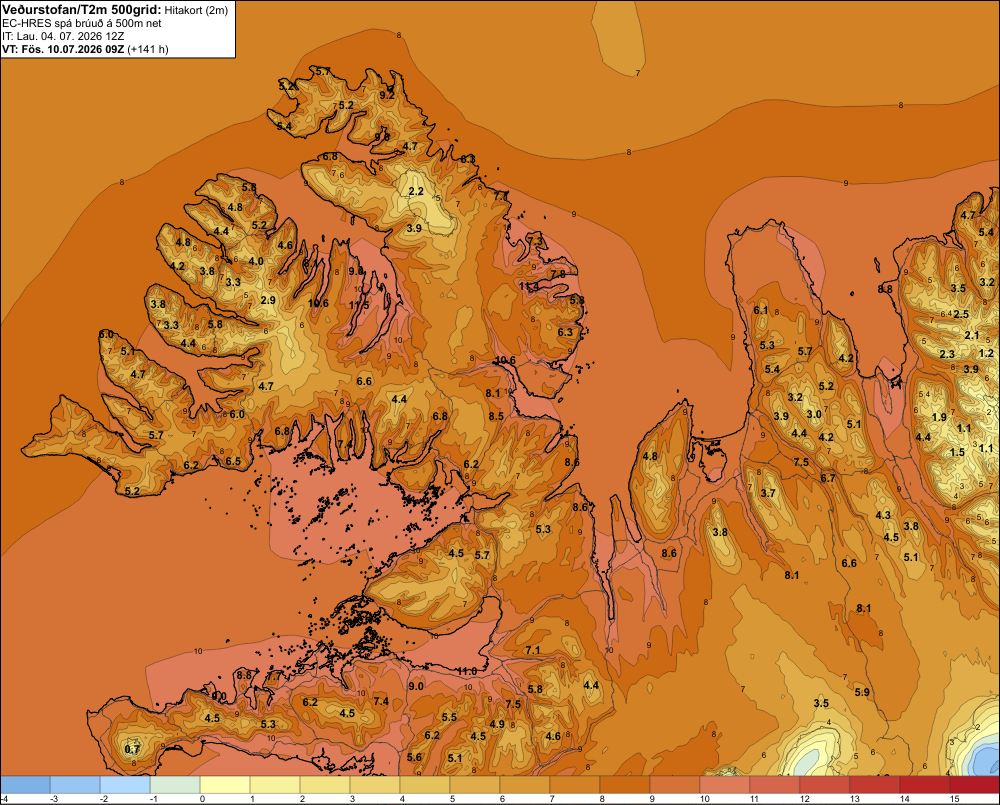
Task: Click the legend swatch between 4 and 5
Action: (425, 785)
